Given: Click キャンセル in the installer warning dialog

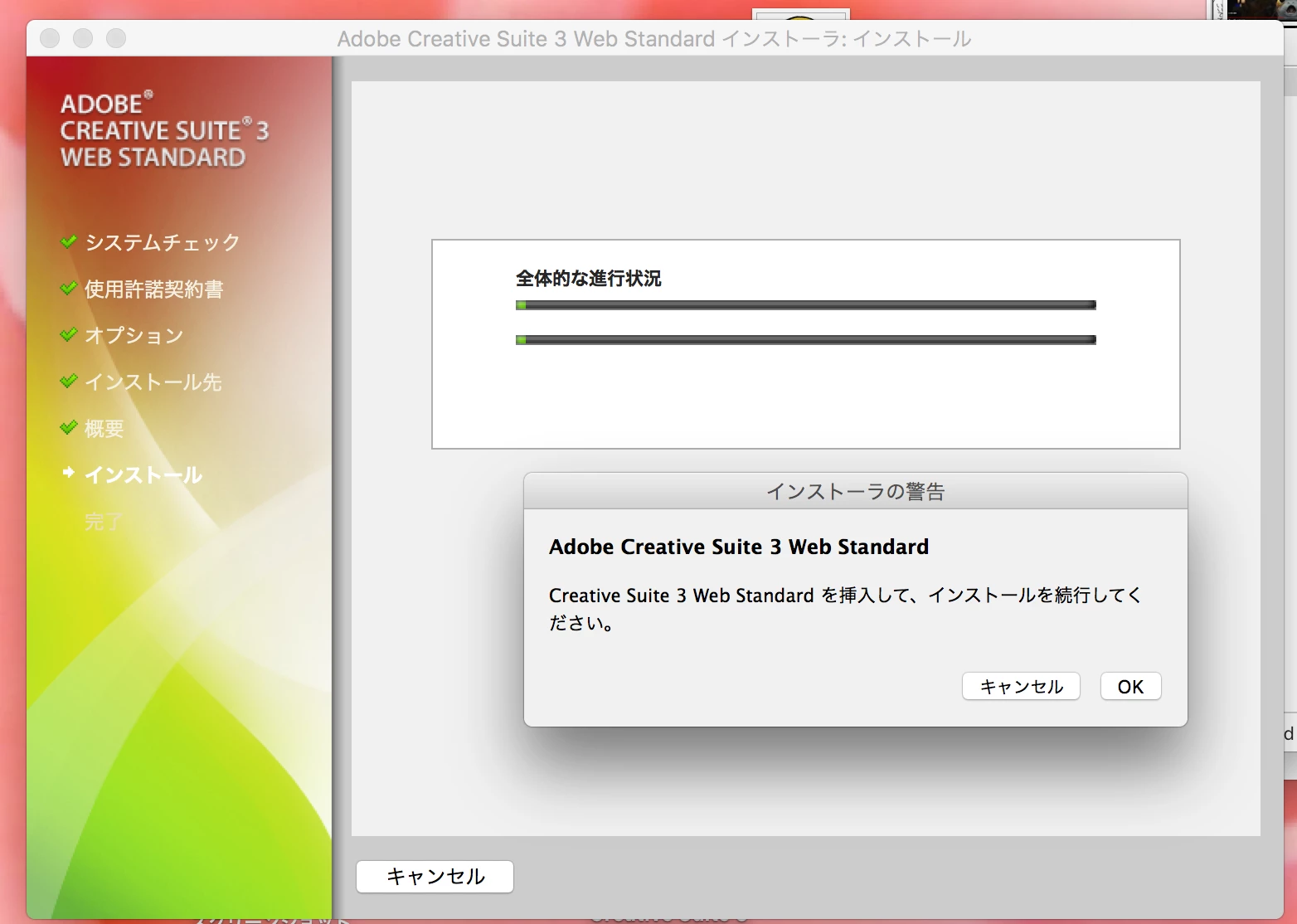Looking at the screenshot, I should click(1021, 687).
